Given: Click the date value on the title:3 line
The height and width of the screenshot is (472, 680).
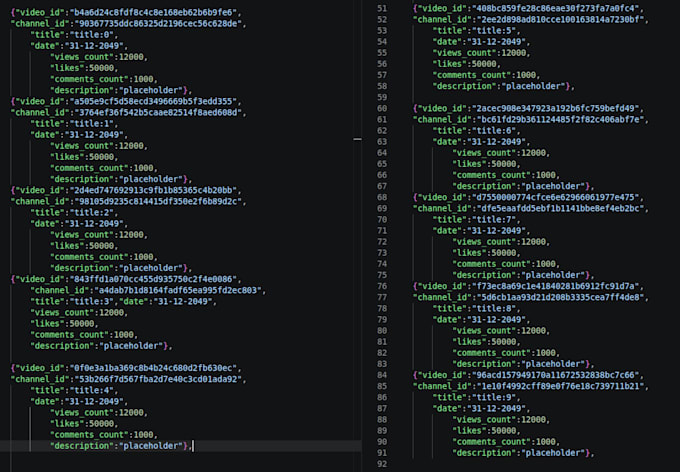Looking at the screenshot, I should click(182, 302).
